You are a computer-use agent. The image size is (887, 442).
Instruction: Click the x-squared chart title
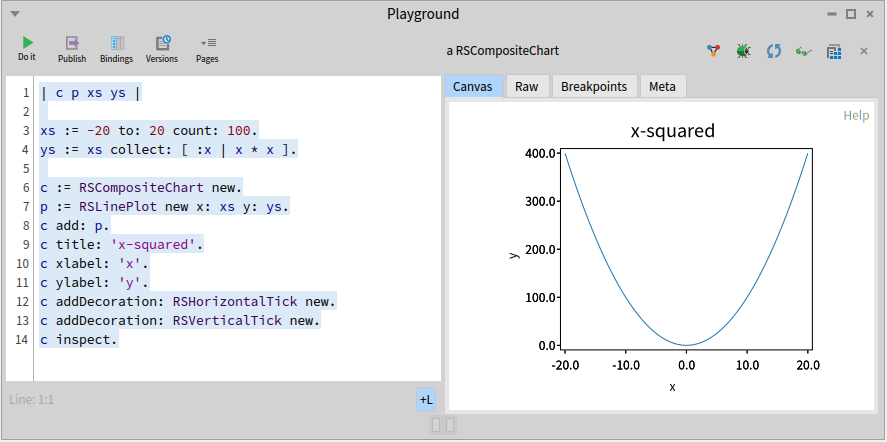click(673, 131)
